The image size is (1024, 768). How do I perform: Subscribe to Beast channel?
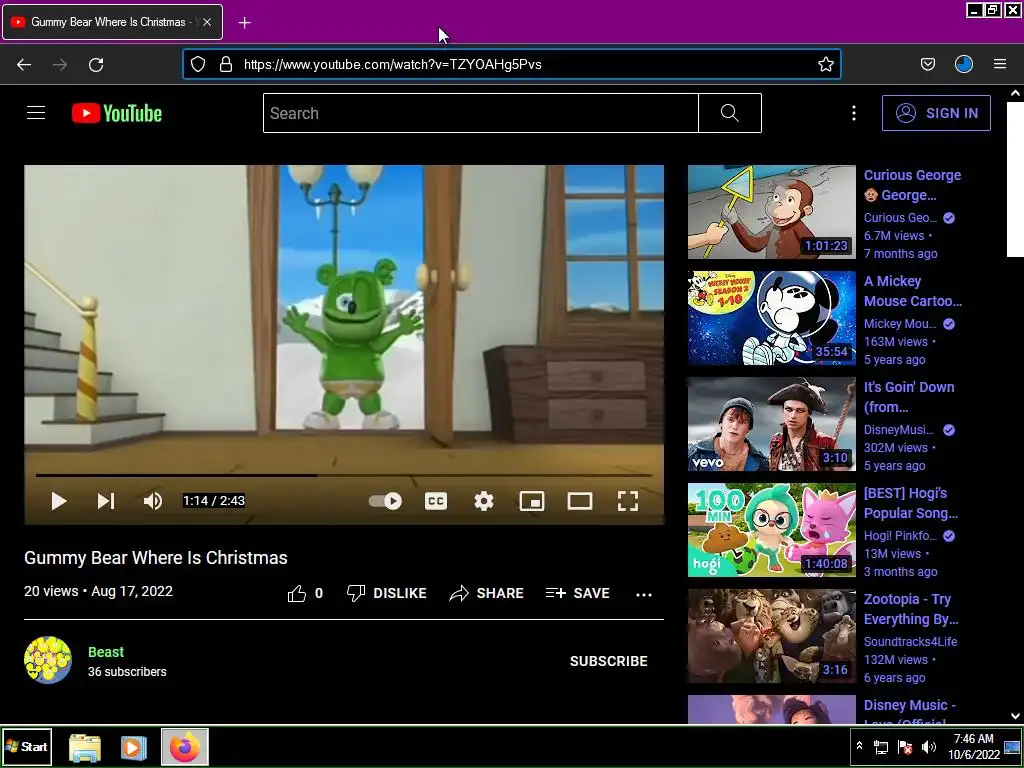point(609,661)
